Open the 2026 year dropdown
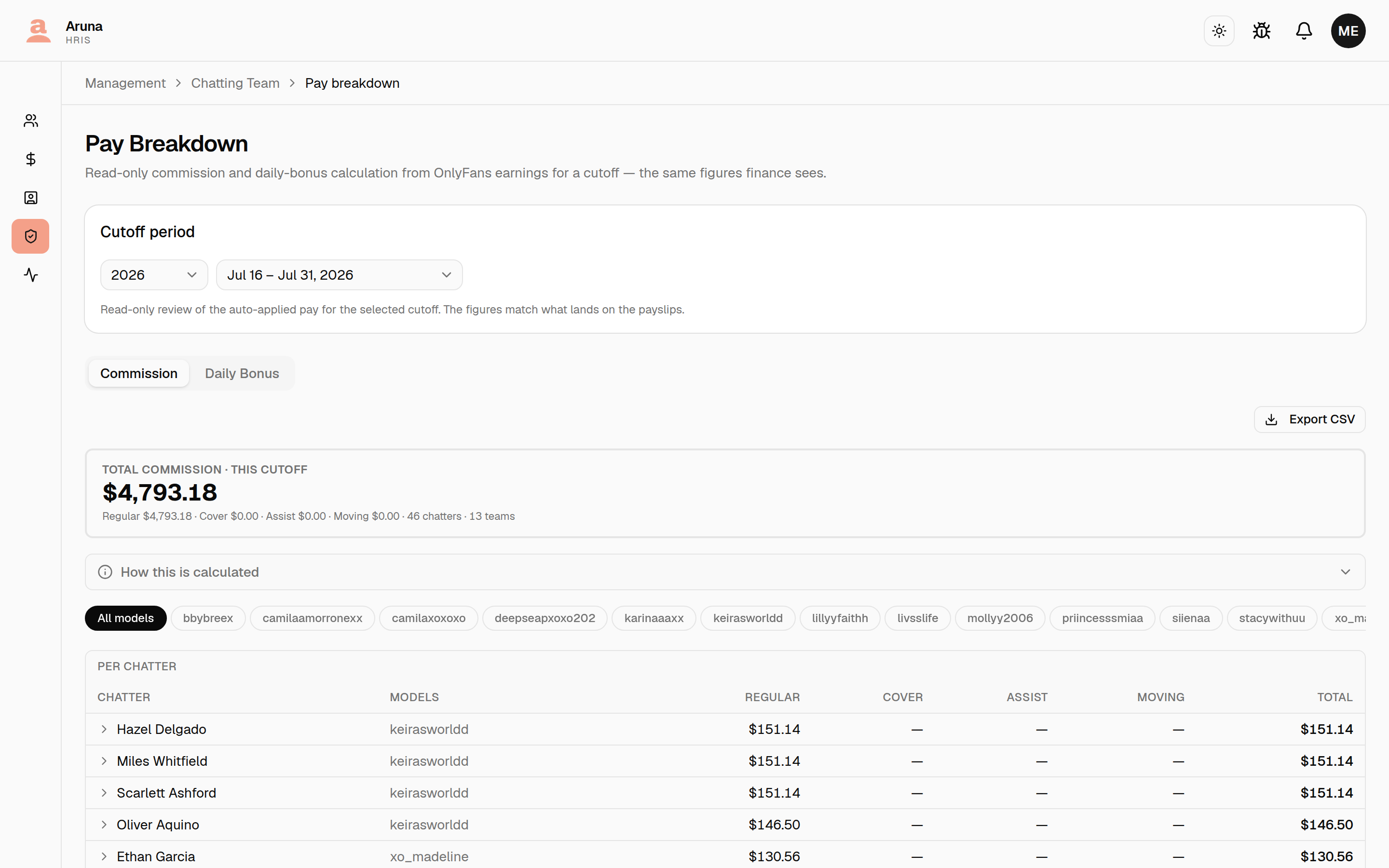Viewport: 1389px width, 868px height. tap(154, 275)
